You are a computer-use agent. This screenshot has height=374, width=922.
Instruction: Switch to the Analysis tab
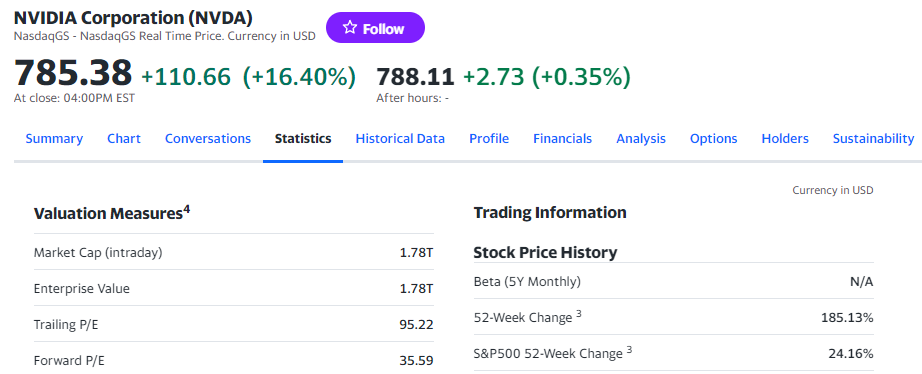(x=641, y=139)
